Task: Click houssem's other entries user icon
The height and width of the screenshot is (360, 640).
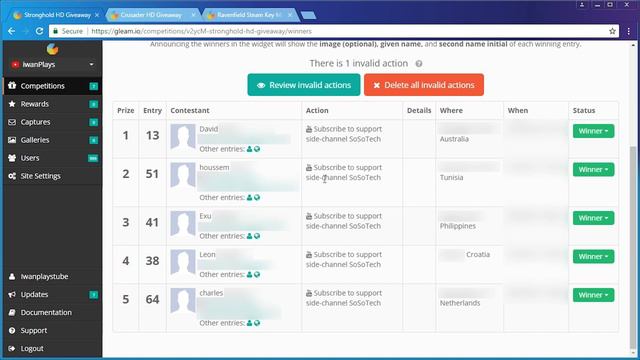Action: (x=249, y=198)
